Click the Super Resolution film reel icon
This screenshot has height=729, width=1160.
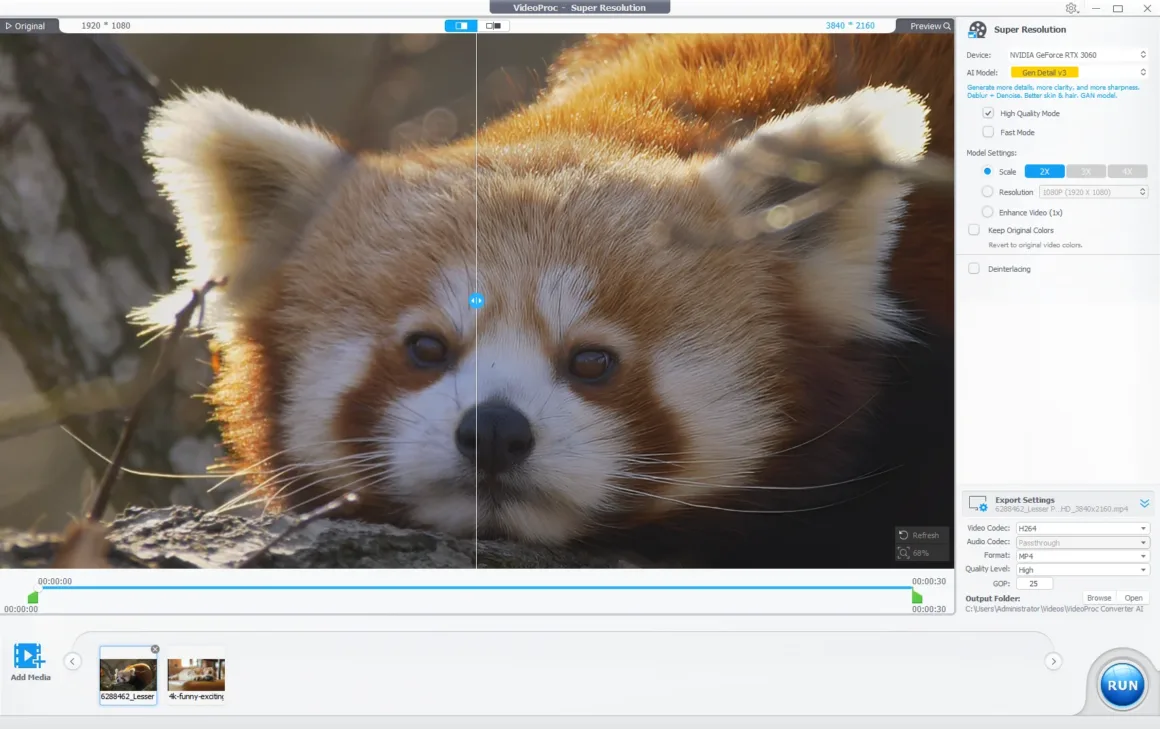tap(977, 30)
